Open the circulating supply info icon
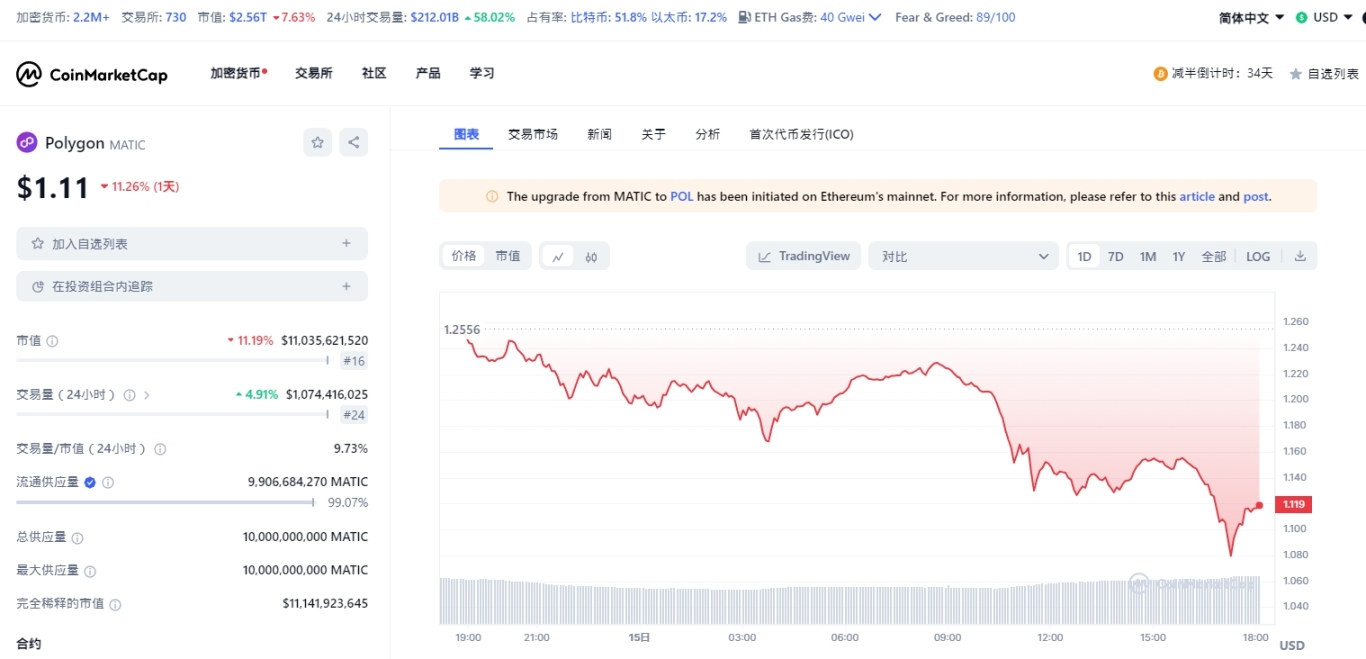The image size is (1366, 659). point(108,482)
